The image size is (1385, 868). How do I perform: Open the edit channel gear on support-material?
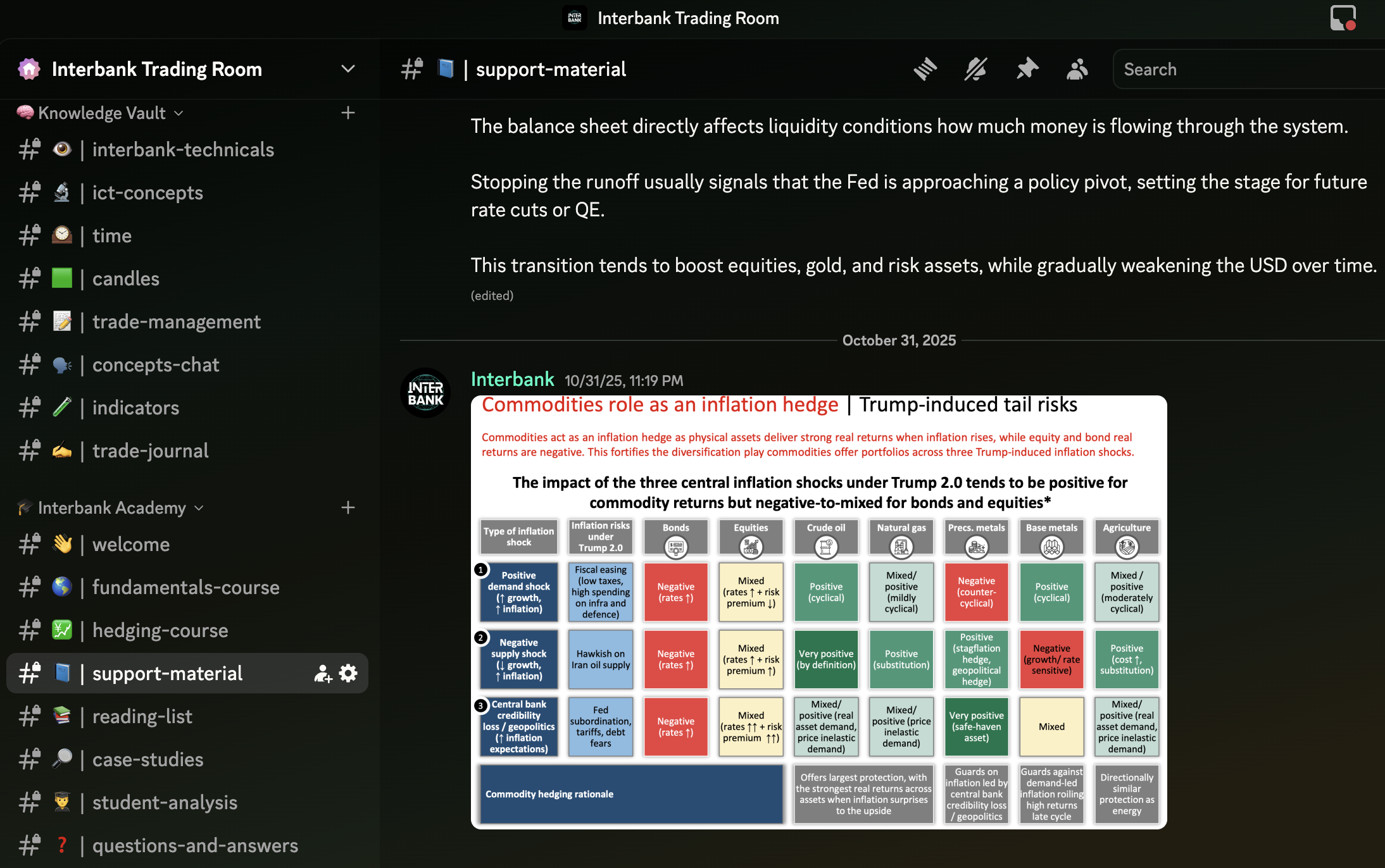pos(348,673)
